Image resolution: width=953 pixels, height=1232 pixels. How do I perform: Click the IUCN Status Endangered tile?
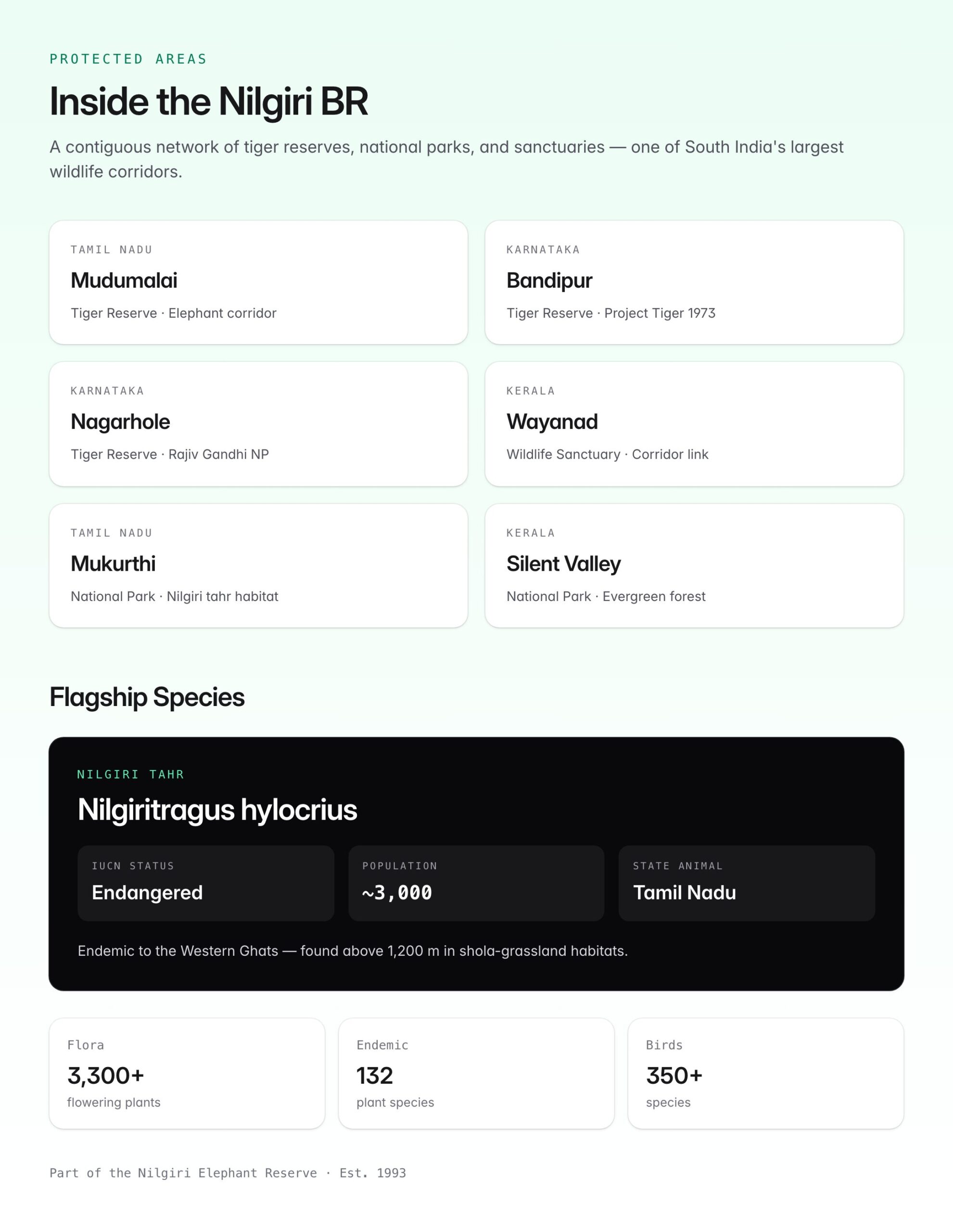[206, 883]
